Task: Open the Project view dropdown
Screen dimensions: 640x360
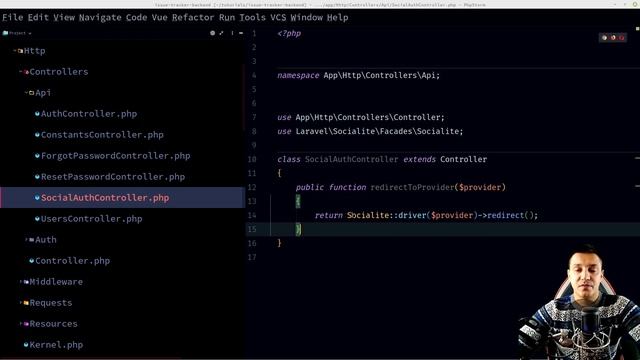Action: 17,33
